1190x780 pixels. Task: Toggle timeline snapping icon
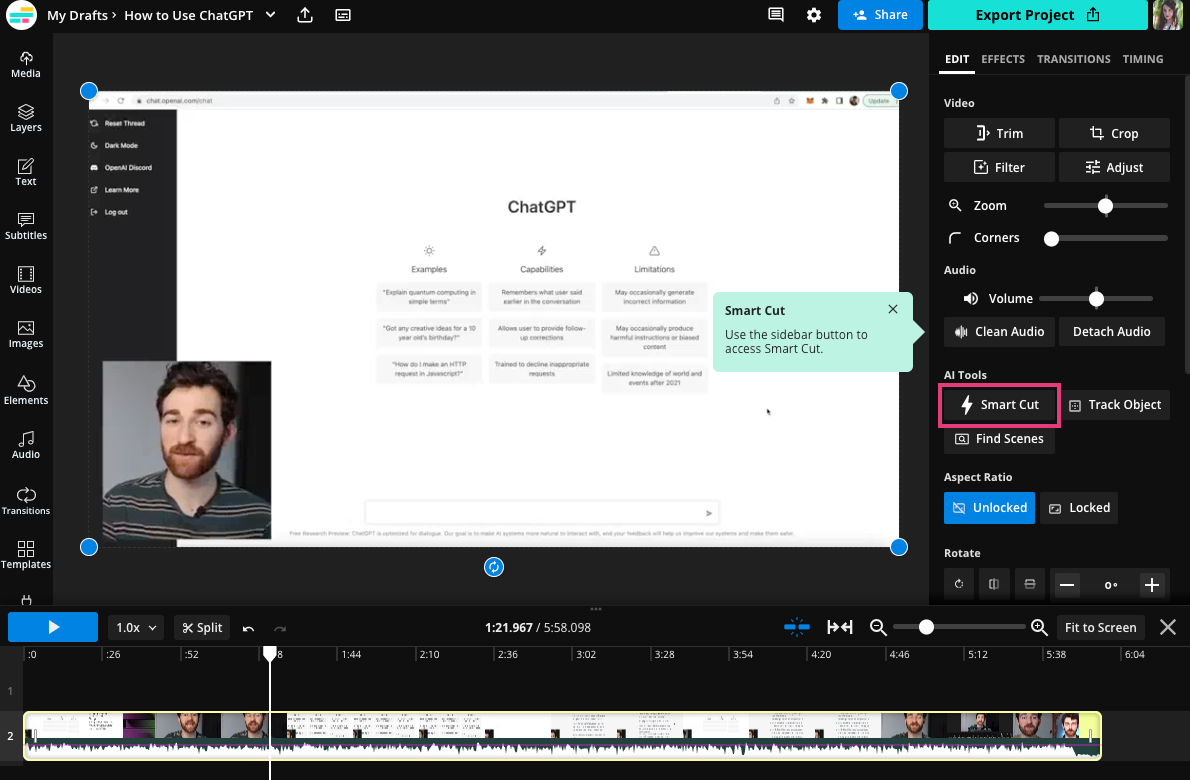[x=797, y=627]
